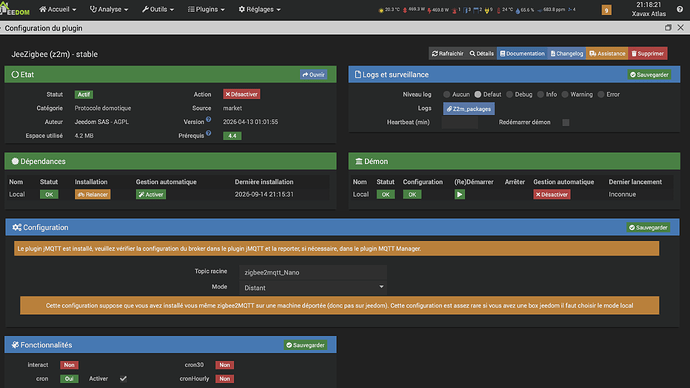Open the Plugins menu
Screen dimensions: 690x388
point(206,9)
